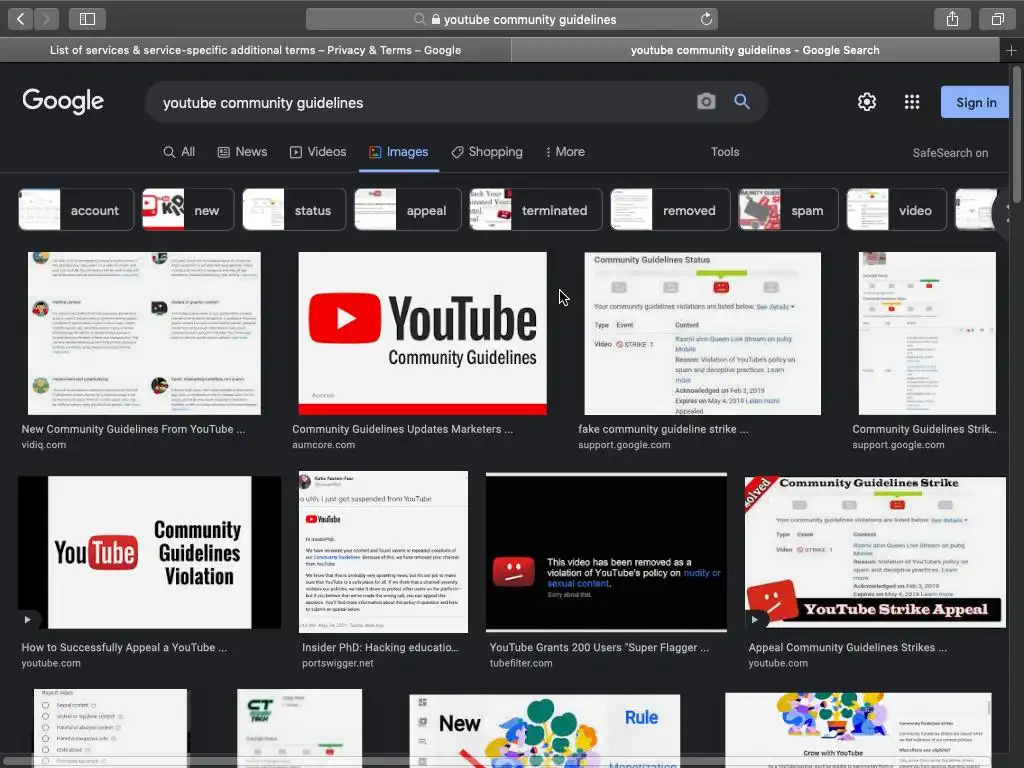Screen dimensions: 1024x768
Task: Filter by the account chip
Action: point(76,210)
